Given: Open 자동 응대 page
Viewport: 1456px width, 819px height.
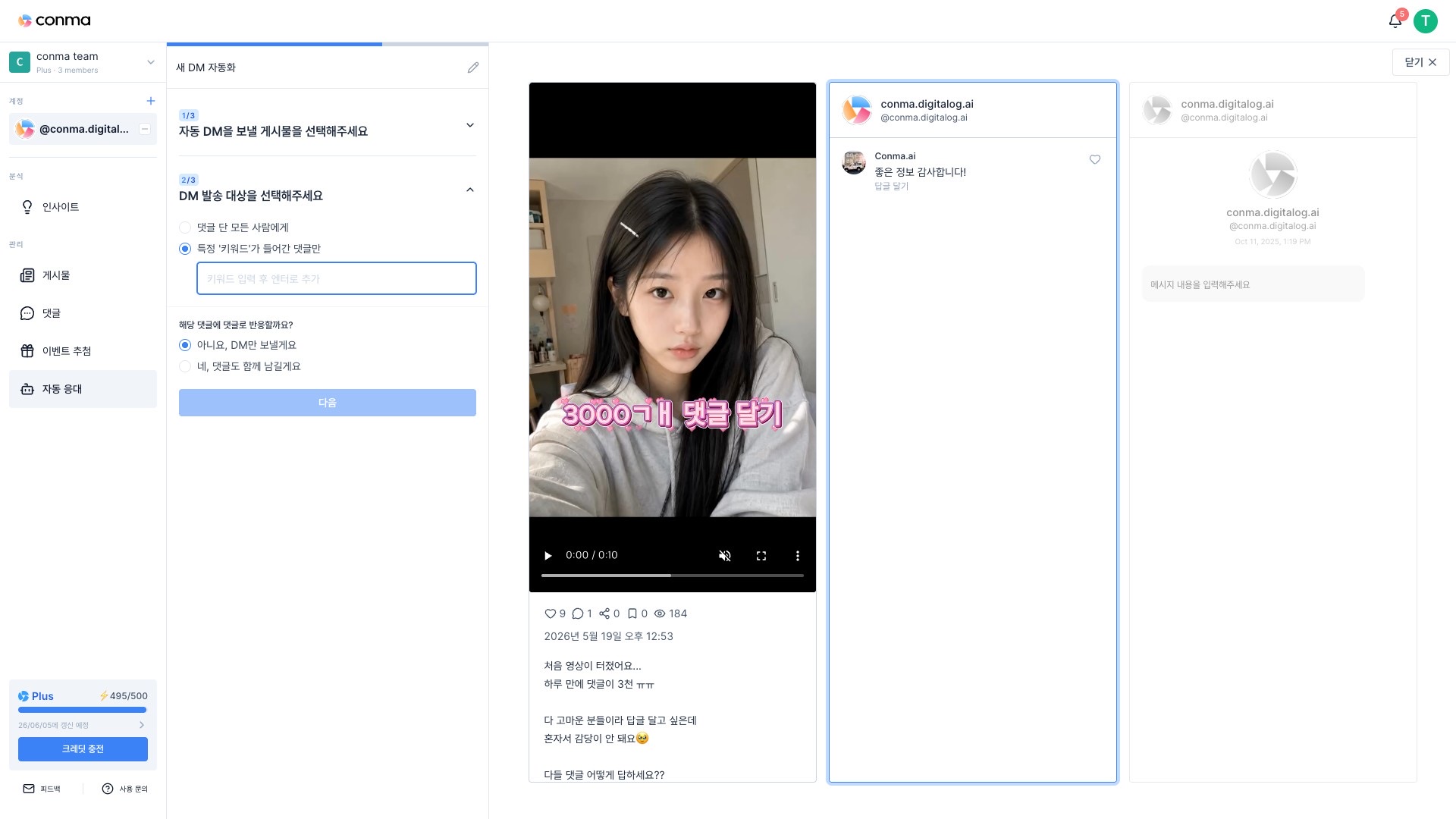Looking at the screenshot, I should coord(83,389).
